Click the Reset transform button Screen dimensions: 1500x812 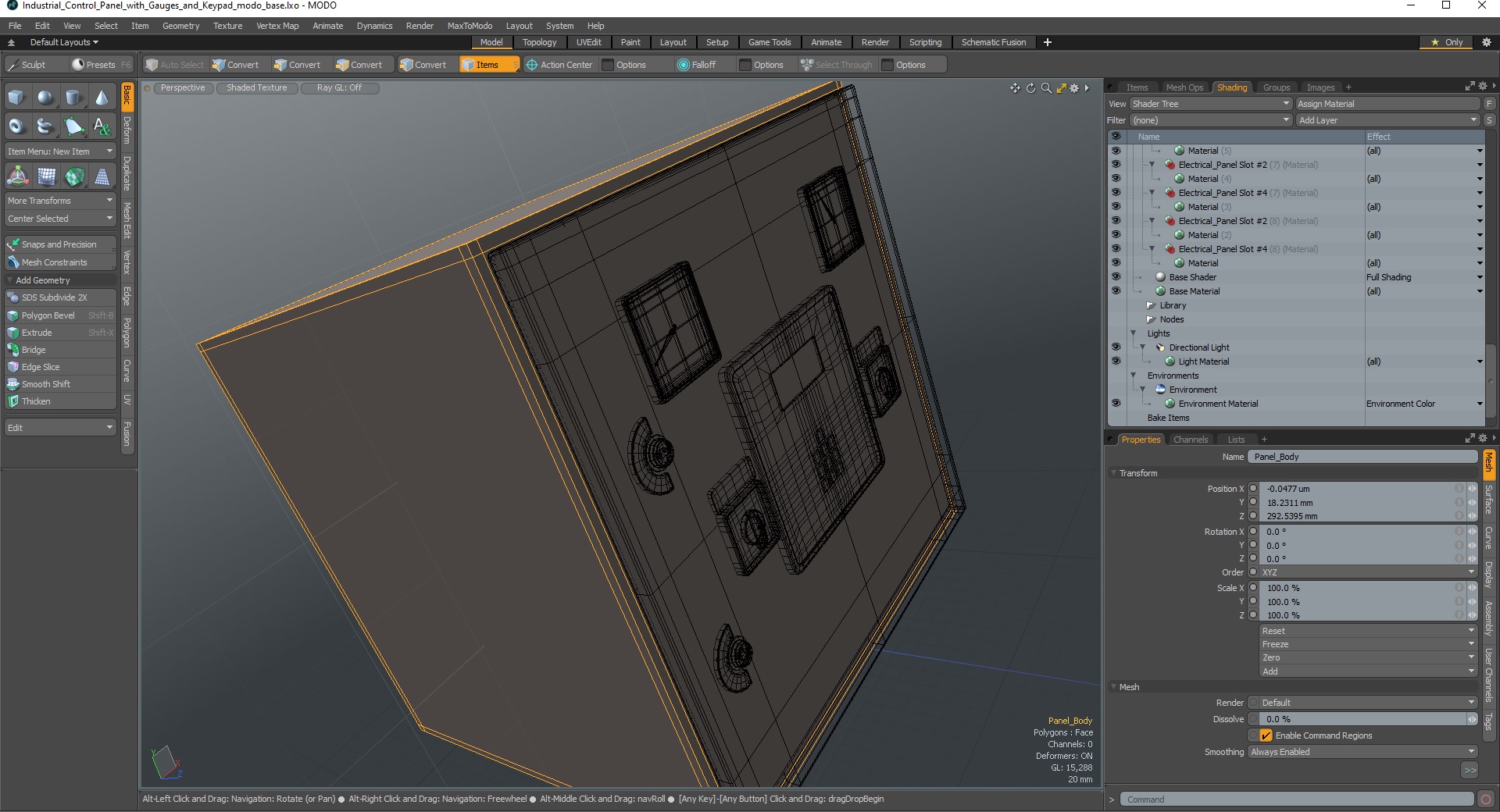click(x=1368, y=631)
